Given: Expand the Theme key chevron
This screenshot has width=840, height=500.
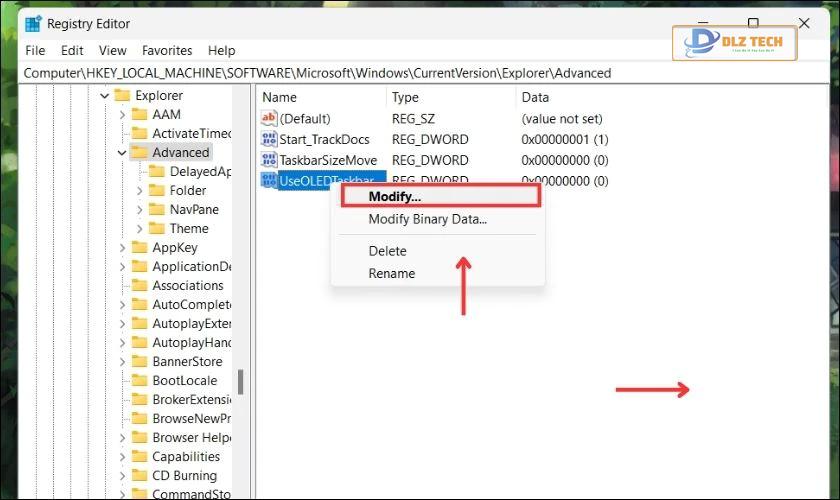Looking at the screenshot, I should point(139,229).
